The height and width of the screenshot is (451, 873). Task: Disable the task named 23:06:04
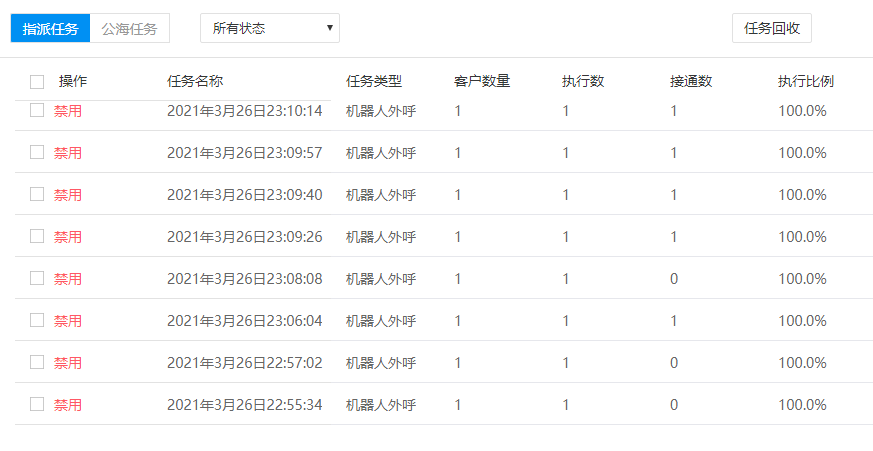pos(68,321)
